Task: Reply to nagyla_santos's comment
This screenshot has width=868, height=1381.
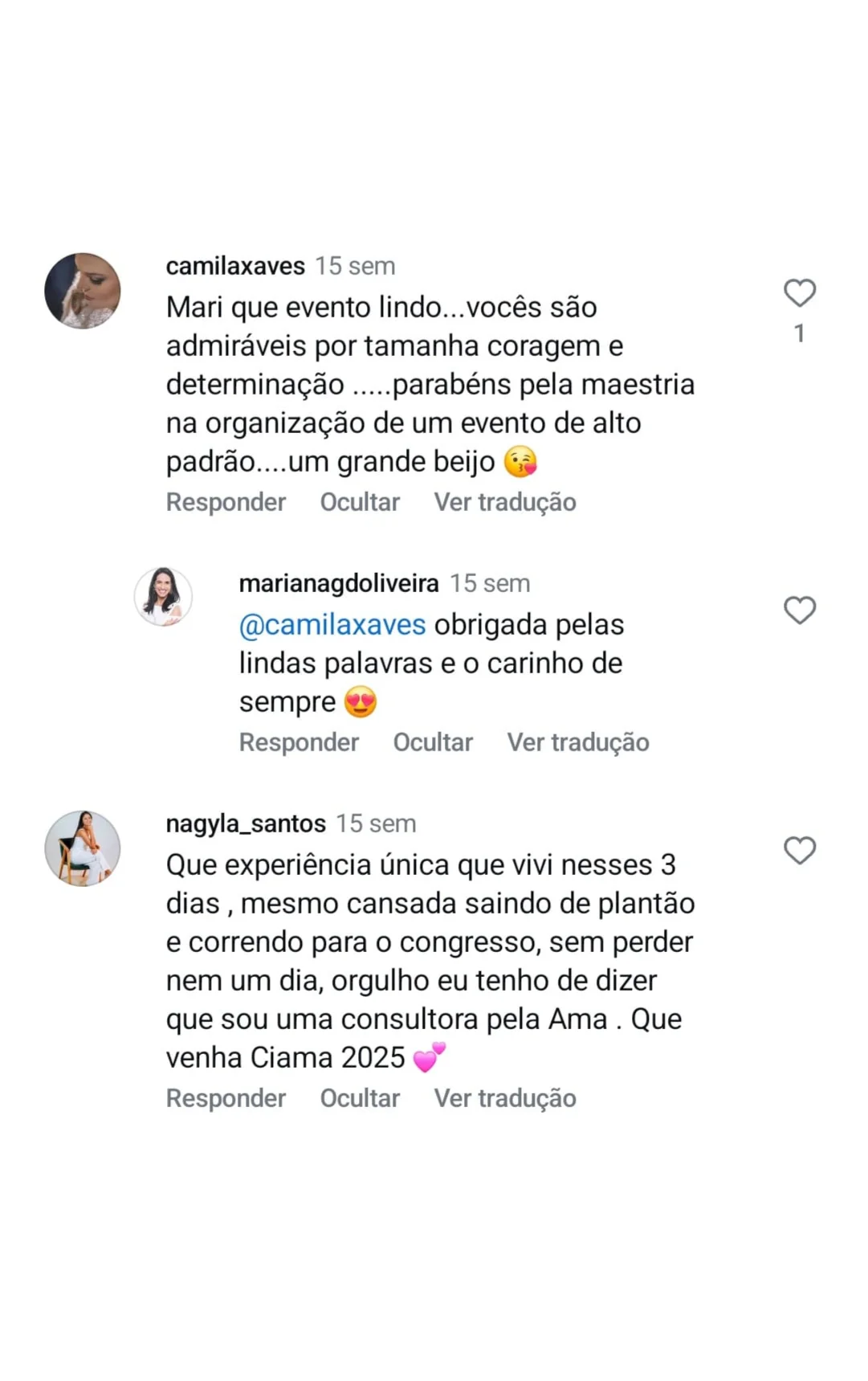Action: point(226,1098)
